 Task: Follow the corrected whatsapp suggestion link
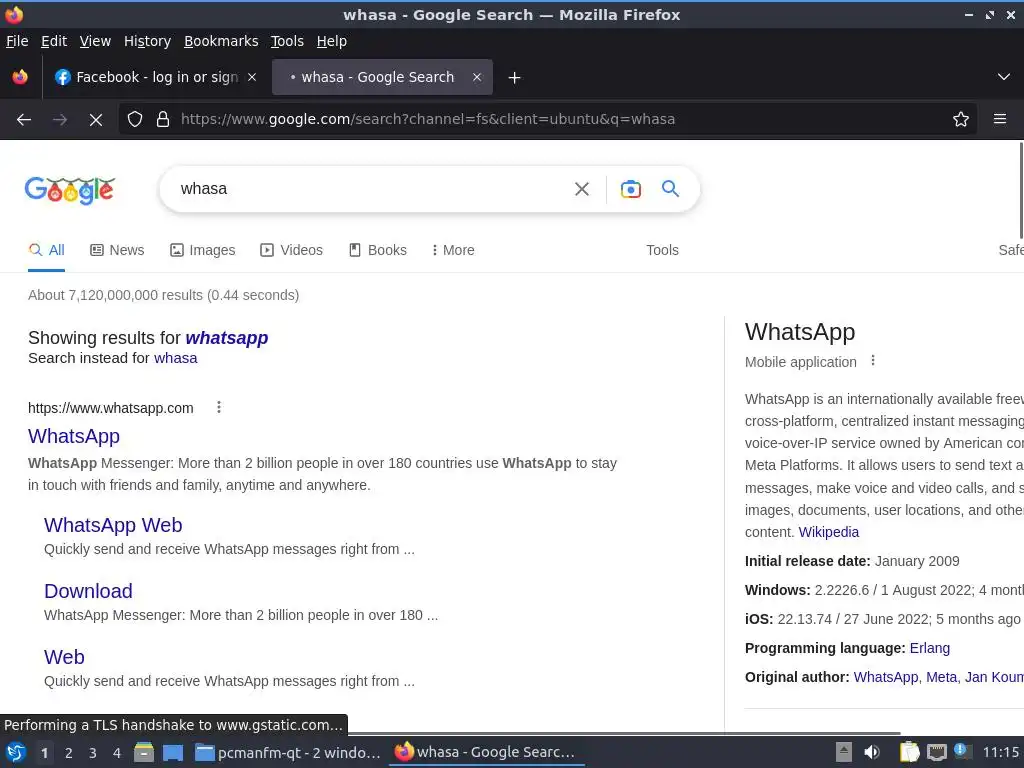227,338
